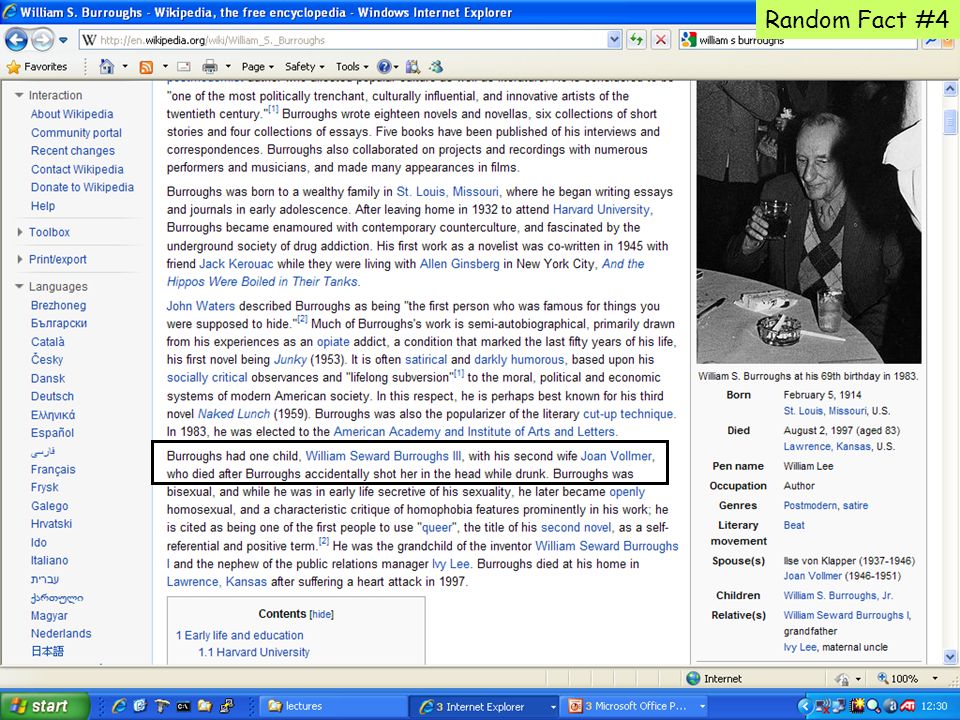This screenshot has height=720, width=960.
Task: Open the Feeds dropdown arrow
Action: (x=165, y=67)
